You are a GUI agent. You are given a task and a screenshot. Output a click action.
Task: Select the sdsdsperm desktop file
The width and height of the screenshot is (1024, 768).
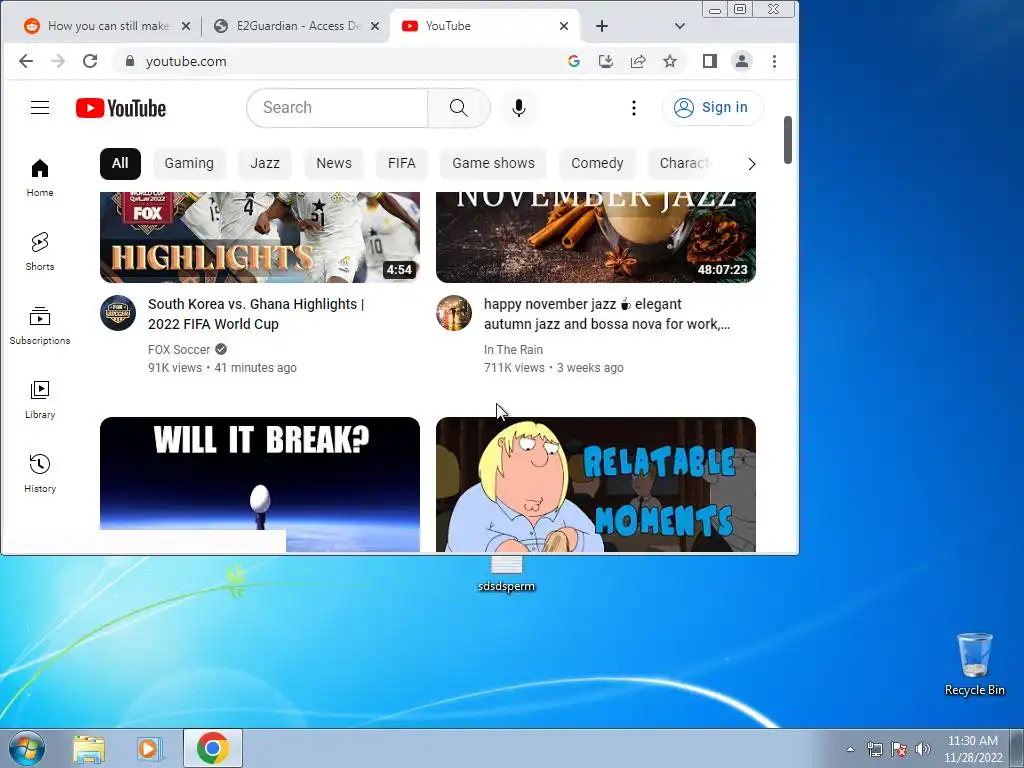506,573
